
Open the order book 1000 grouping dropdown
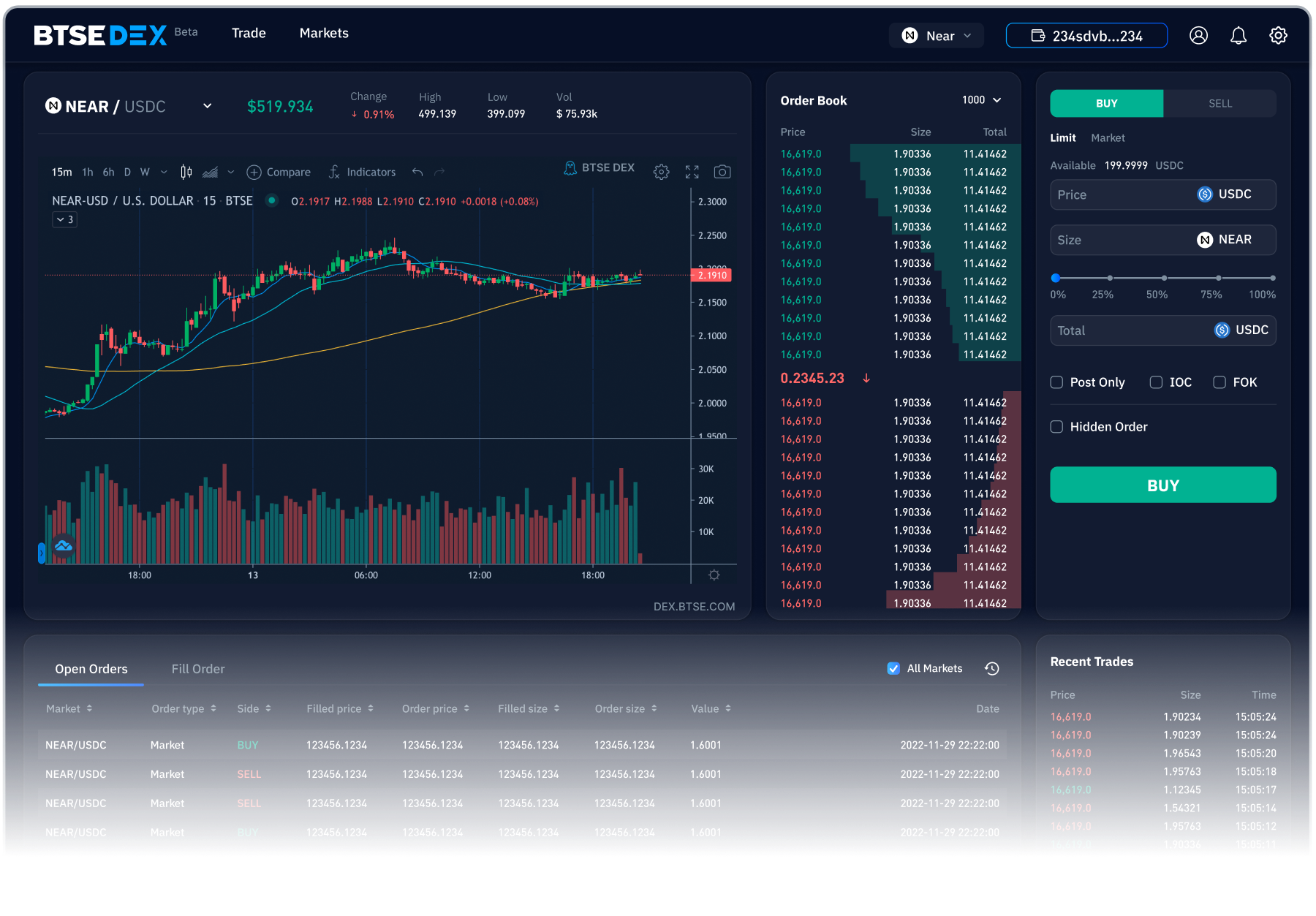pos(981,100)
